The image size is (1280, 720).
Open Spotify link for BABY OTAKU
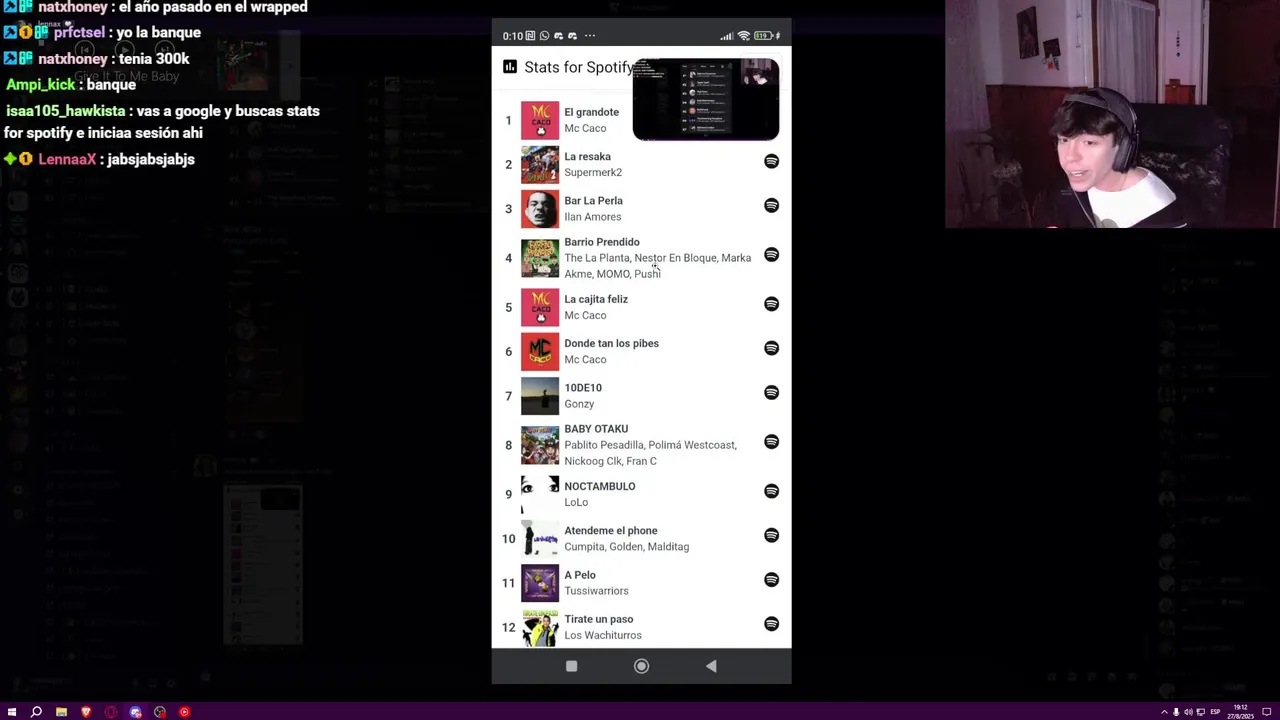click(771, 442)
